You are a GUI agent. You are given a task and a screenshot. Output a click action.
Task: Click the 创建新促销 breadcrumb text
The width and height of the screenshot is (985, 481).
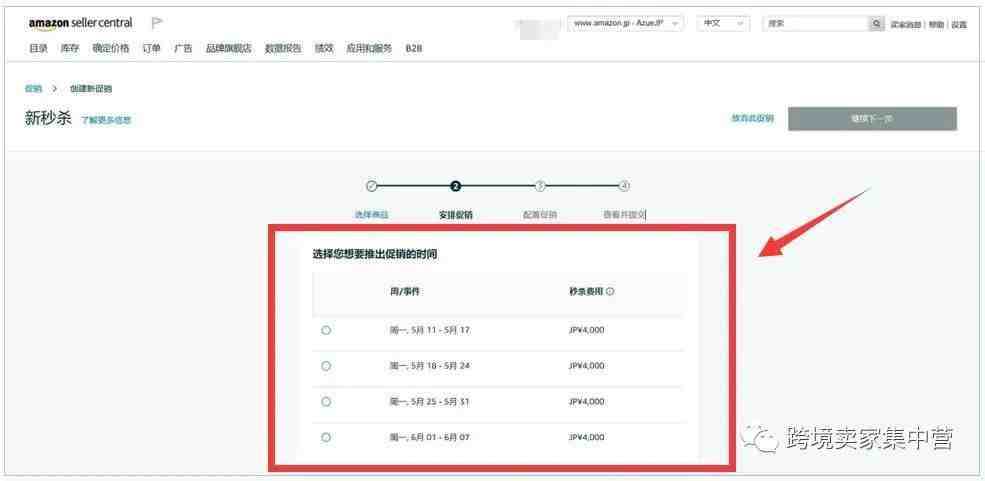pyautogui.click(x=91, y=89)
